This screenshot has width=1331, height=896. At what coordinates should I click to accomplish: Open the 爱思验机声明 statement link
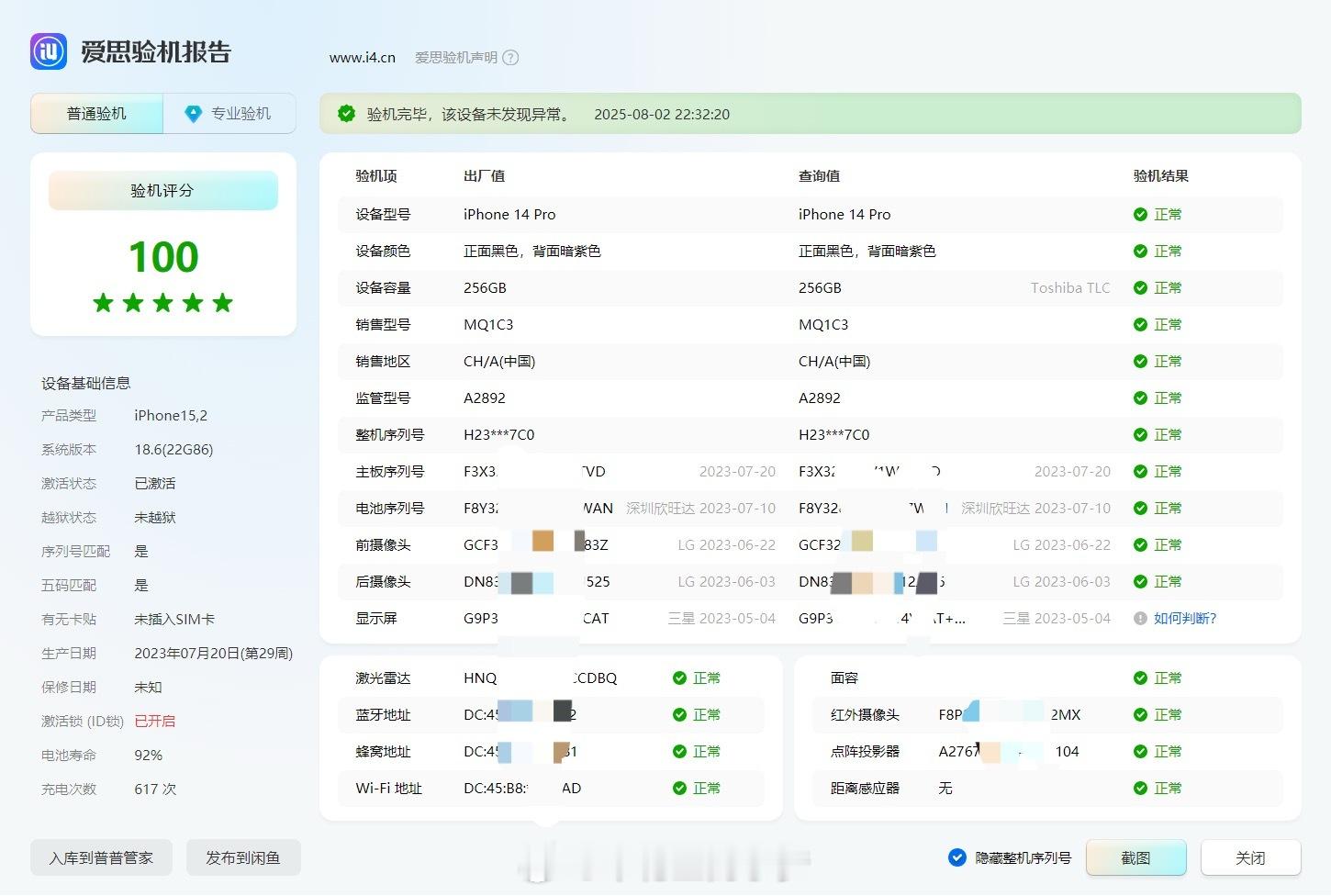point(456,58)
